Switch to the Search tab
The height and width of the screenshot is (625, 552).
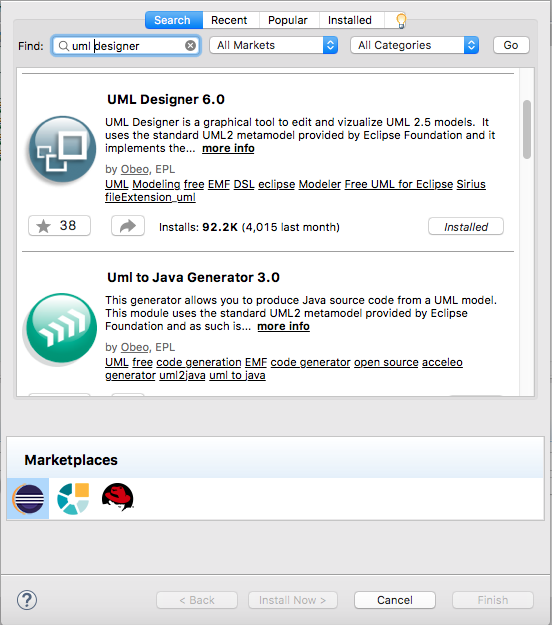(172, 20)
